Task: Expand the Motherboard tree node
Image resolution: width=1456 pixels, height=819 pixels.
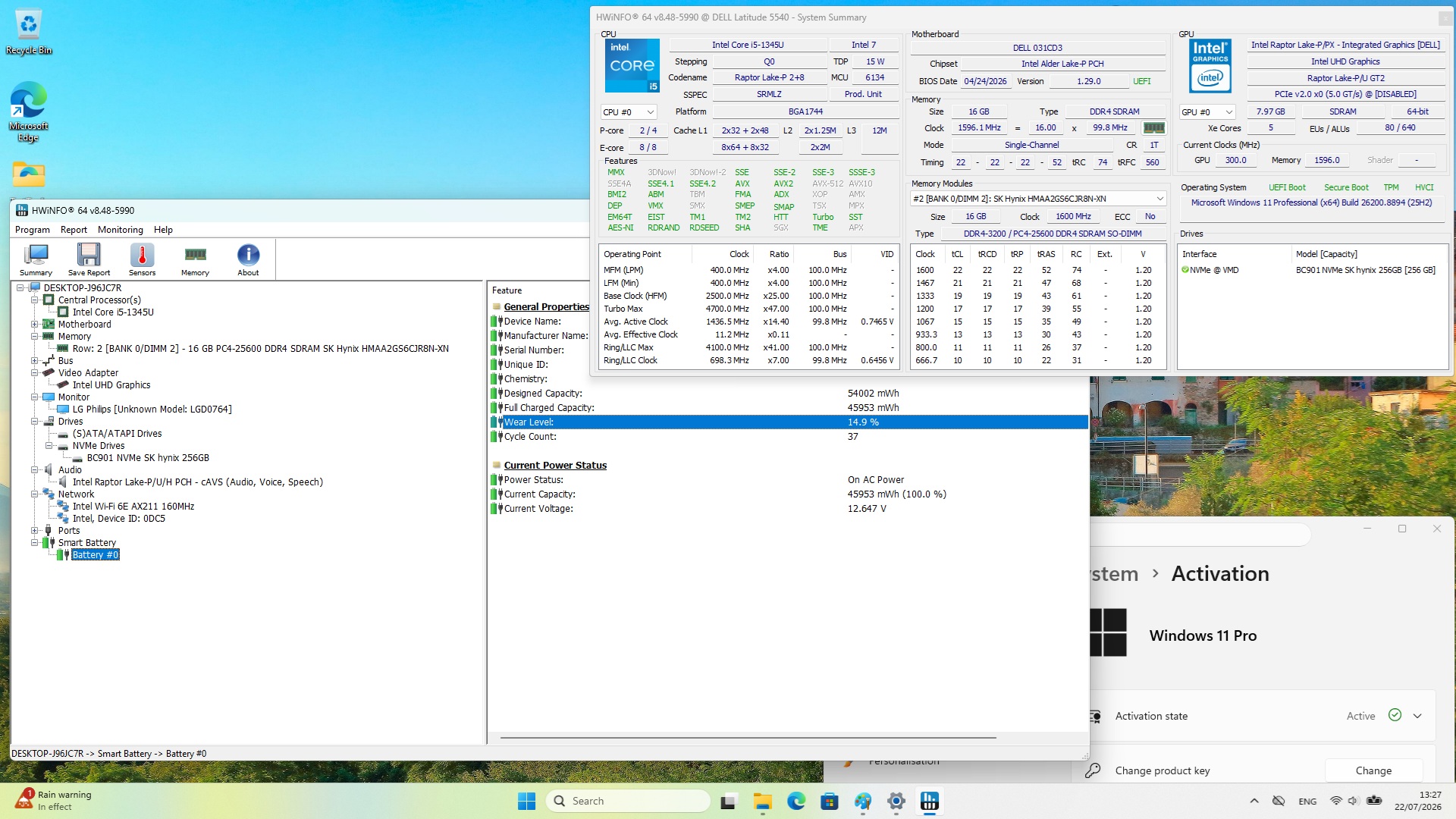Action: 34,324
